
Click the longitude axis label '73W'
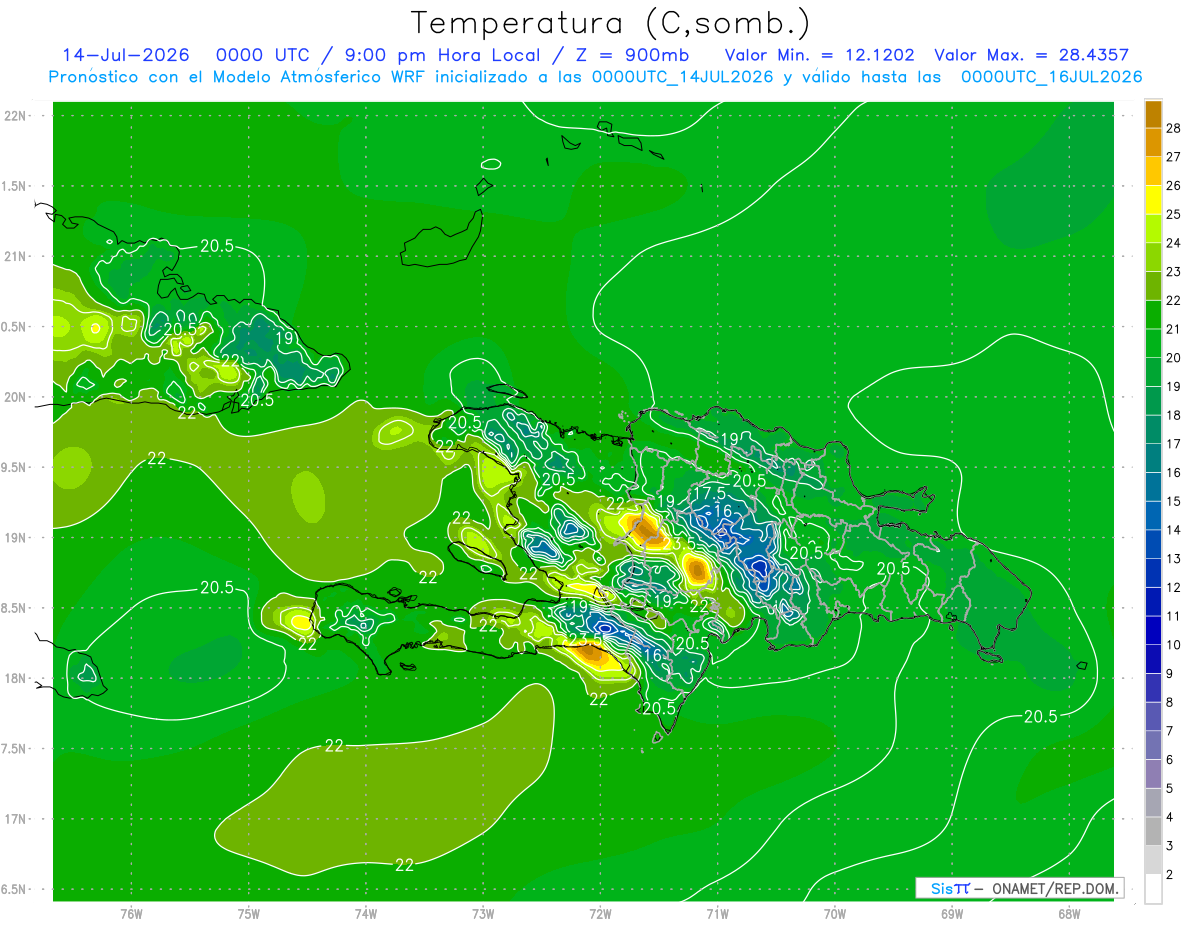pos(483,915)
